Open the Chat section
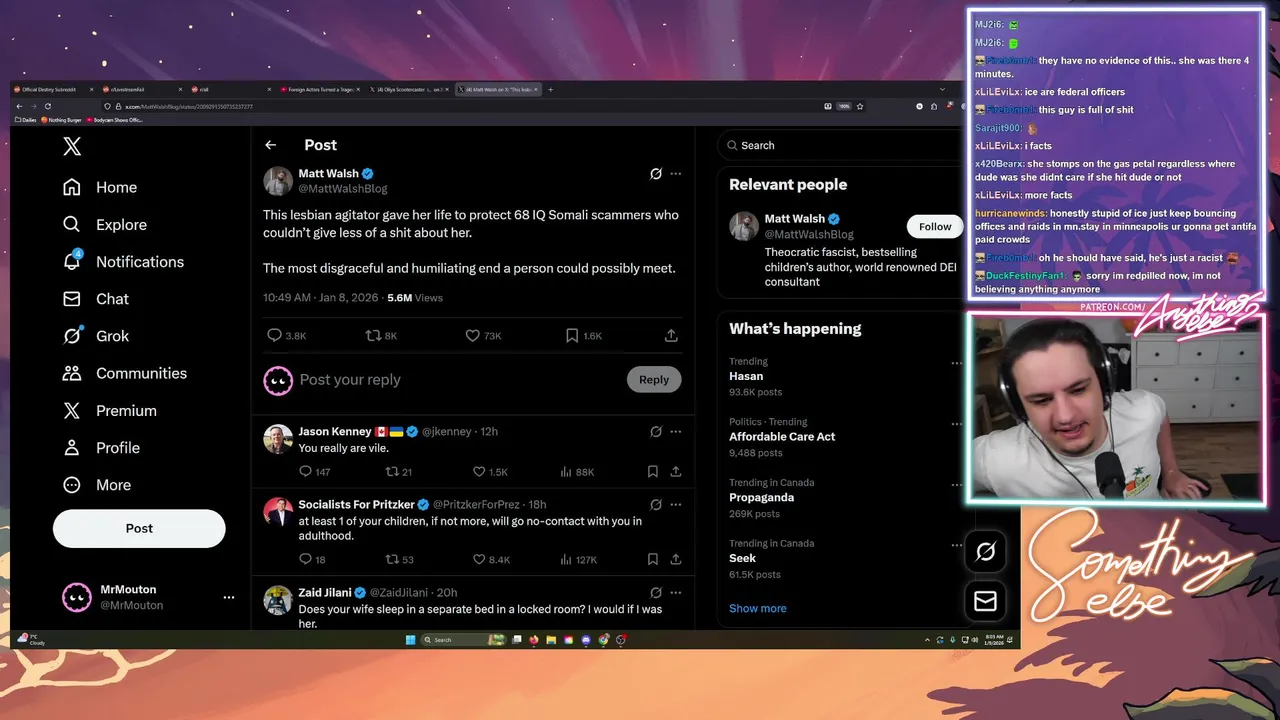Viewport: 1280px width, 720px height. 96,299
